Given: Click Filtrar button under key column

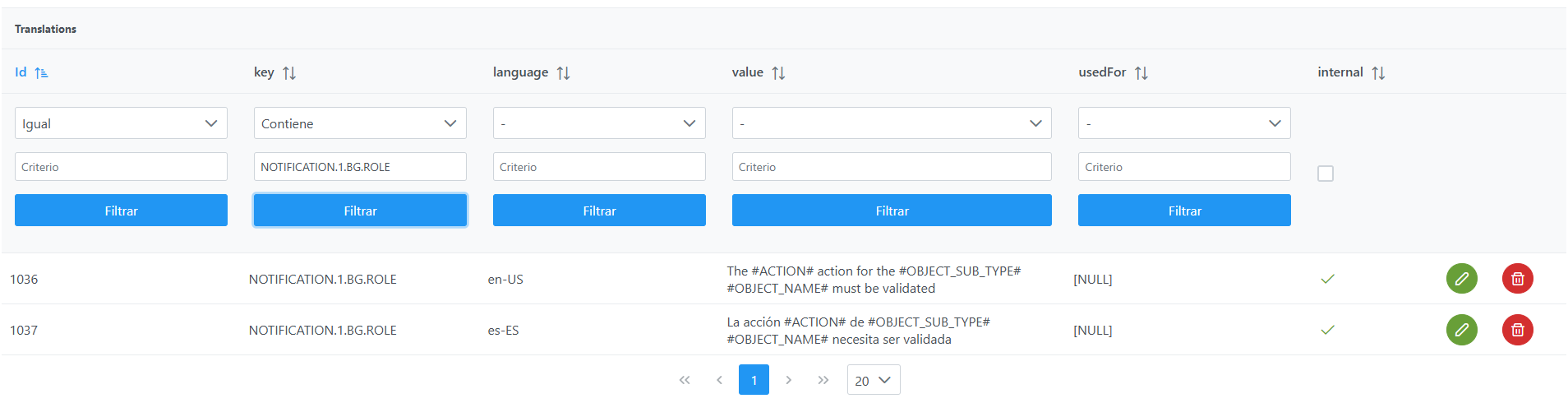Looking at the screenshot, I should [x=360, y=211].
